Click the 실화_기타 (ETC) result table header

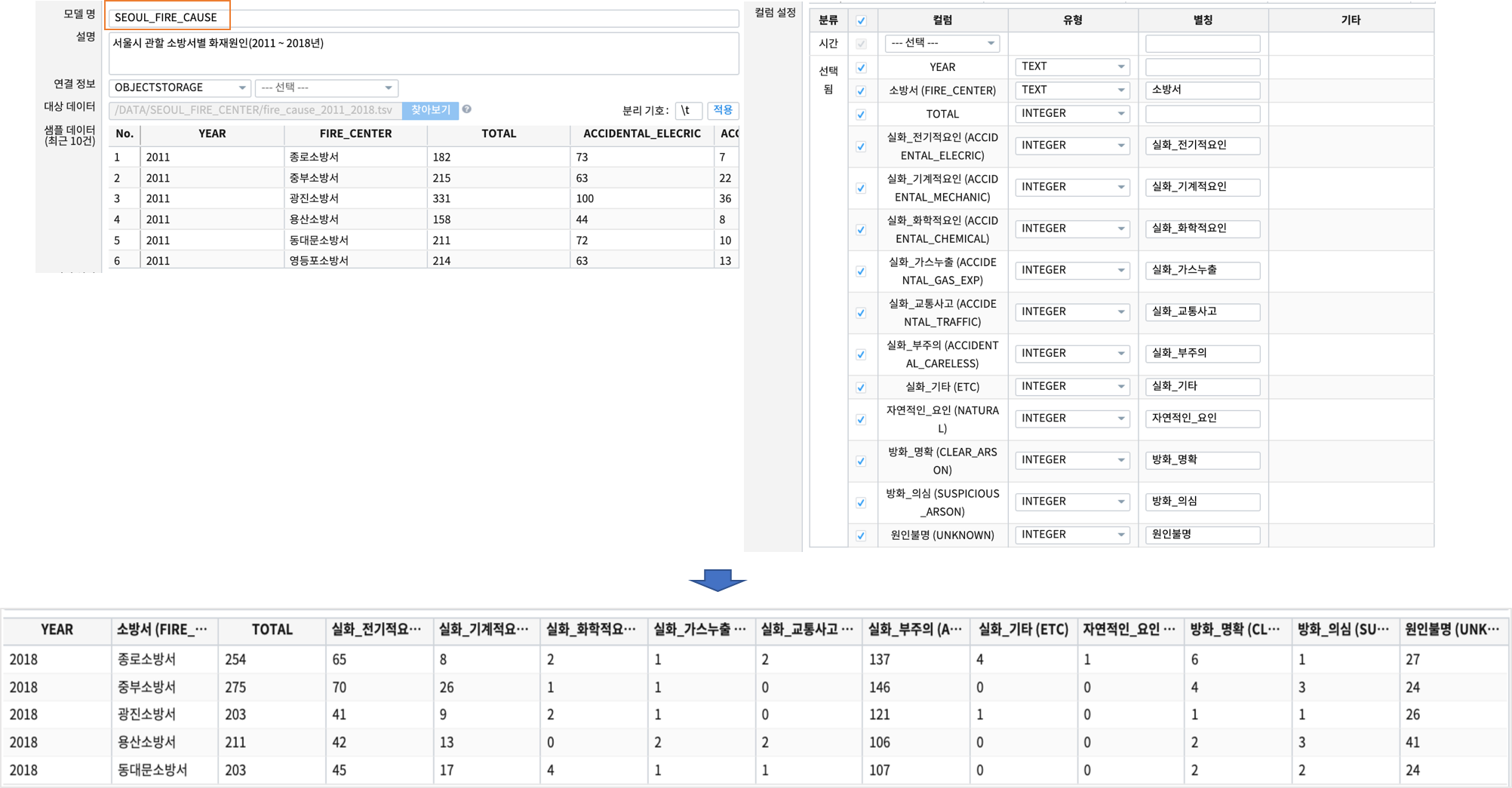pos(1023,630)
